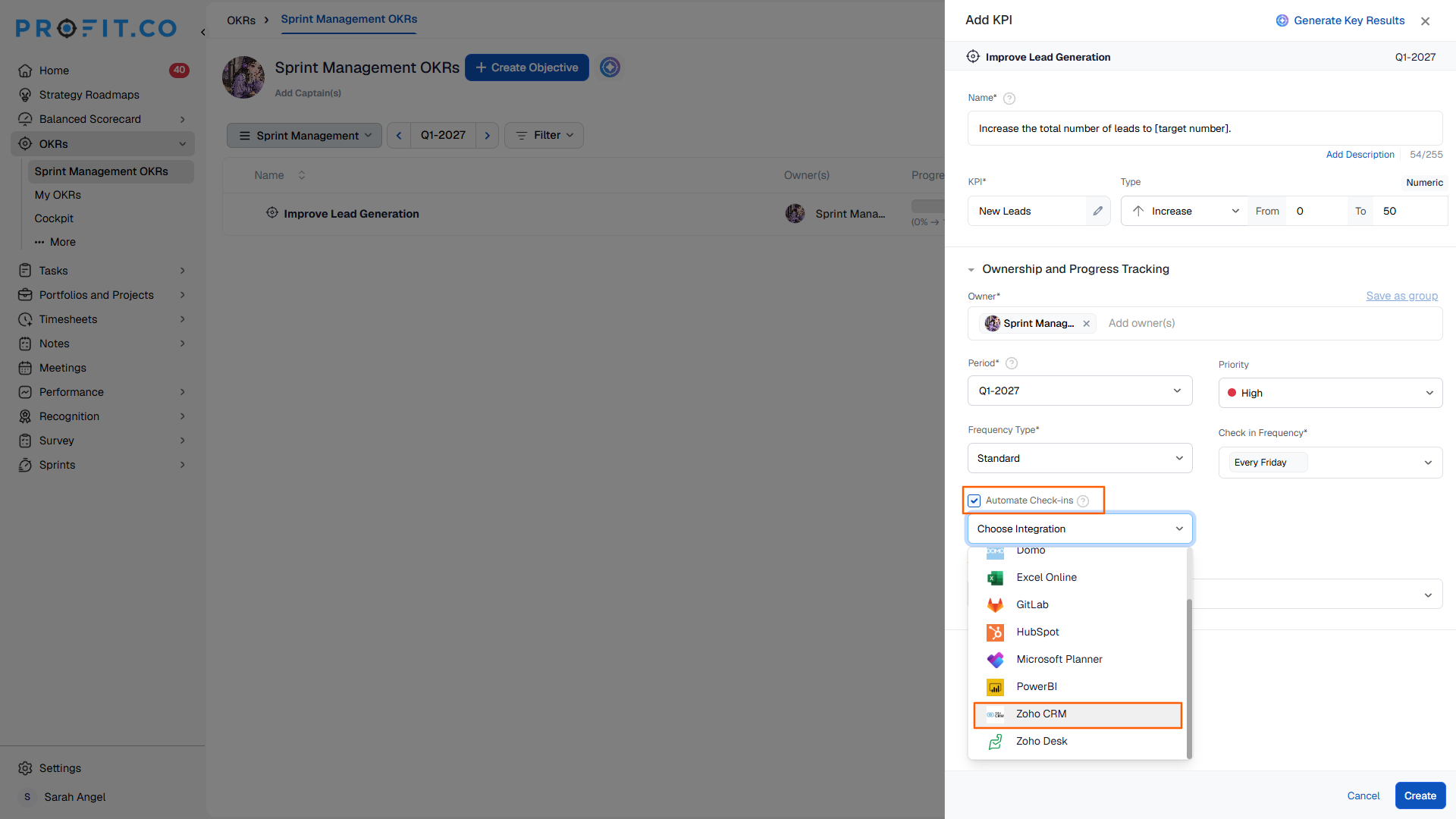Open Strategy Roadmaps icon in sidebar
The height and width of the screenshot is (819, 1456).
(x=25, y=95)
